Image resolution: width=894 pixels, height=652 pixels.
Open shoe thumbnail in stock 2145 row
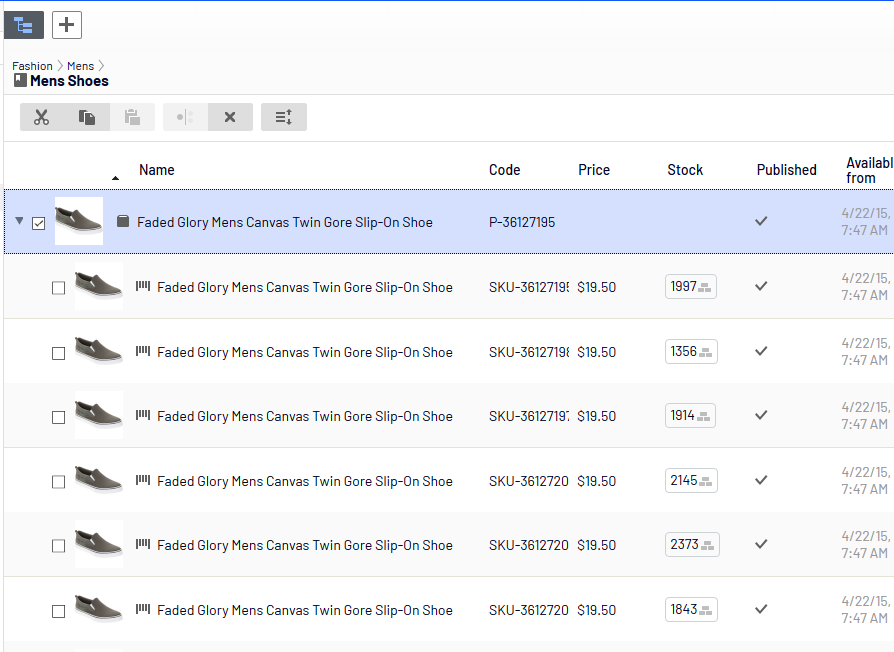pyautogui.click(x=99, y=480)
